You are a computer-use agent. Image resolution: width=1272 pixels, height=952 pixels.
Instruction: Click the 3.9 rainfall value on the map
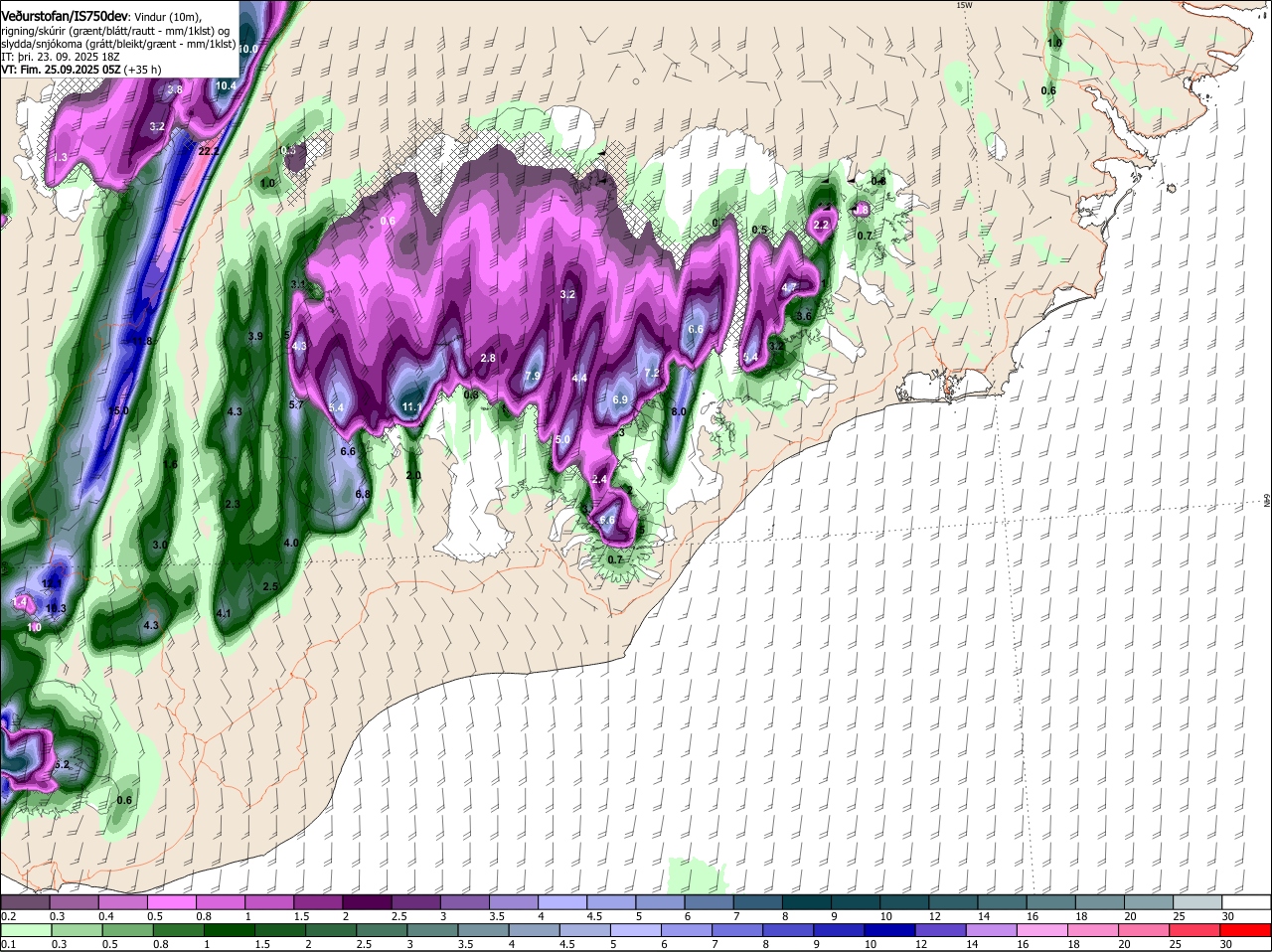[255, 336]
